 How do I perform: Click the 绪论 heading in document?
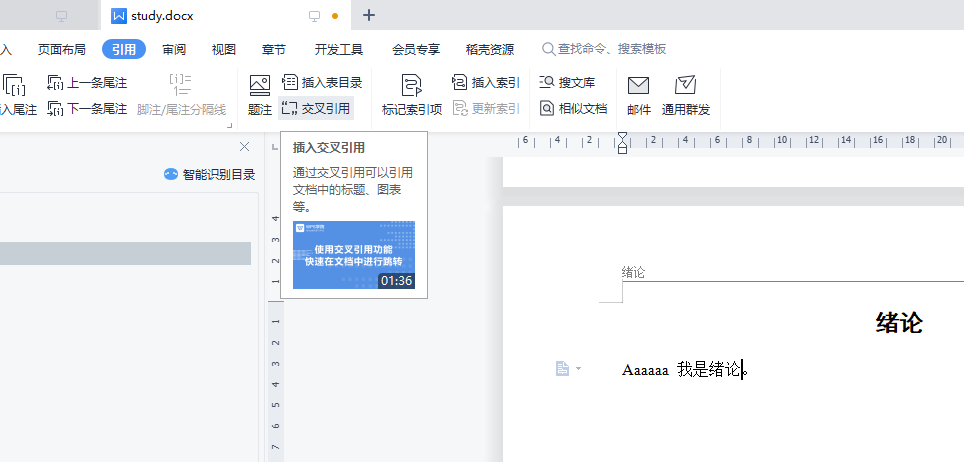point(899,324)
